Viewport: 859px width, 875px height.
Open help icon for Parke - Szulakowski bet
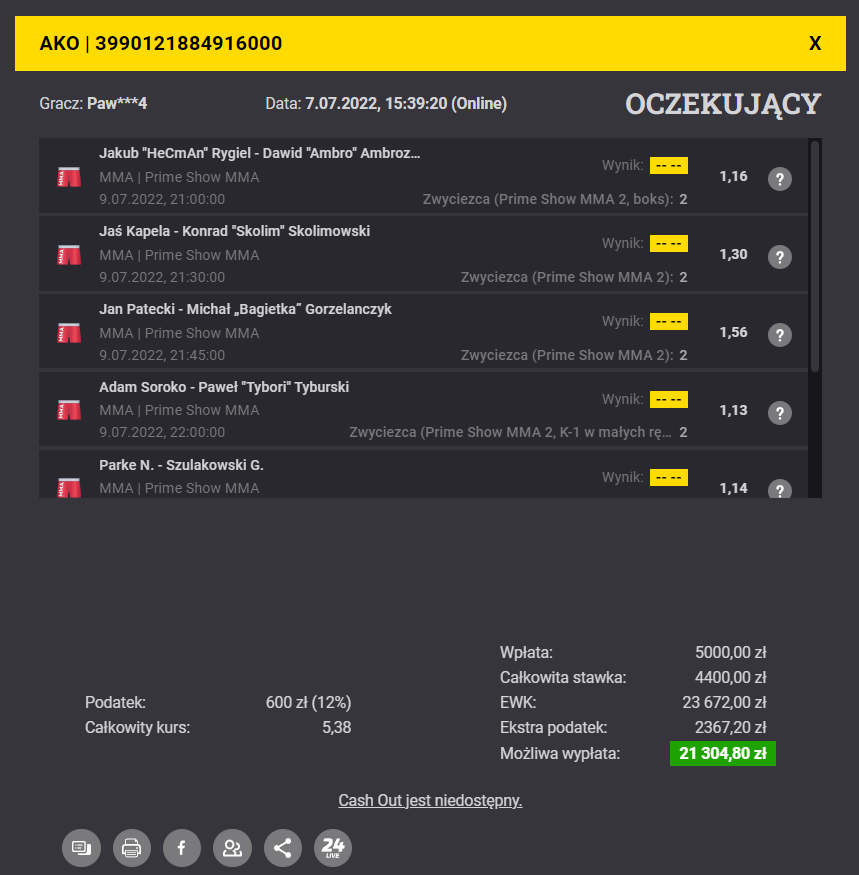tap(780, 489)
